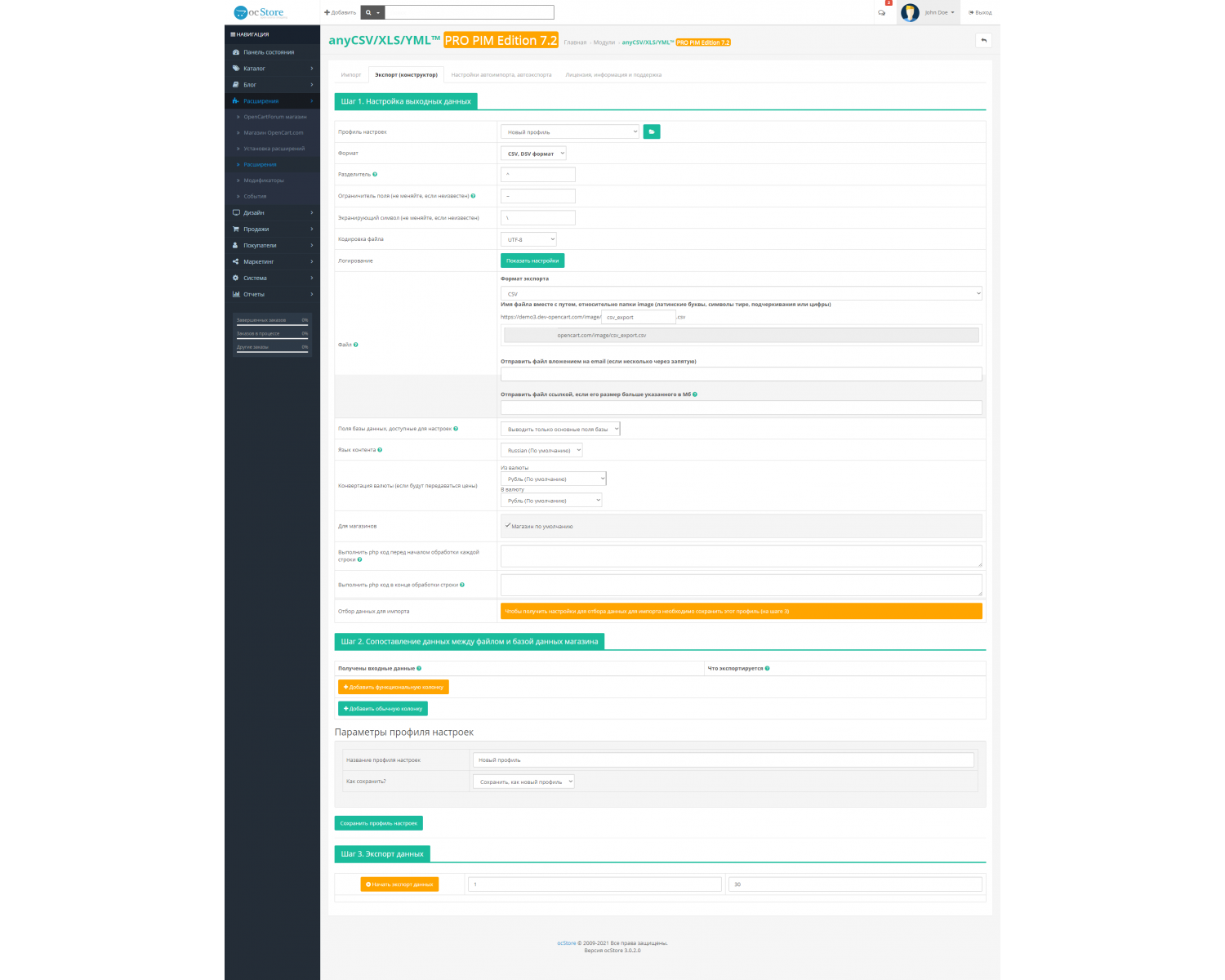1225x980 pixels.
Task: Click Сохранить профиль настроек
Action: 380,822
